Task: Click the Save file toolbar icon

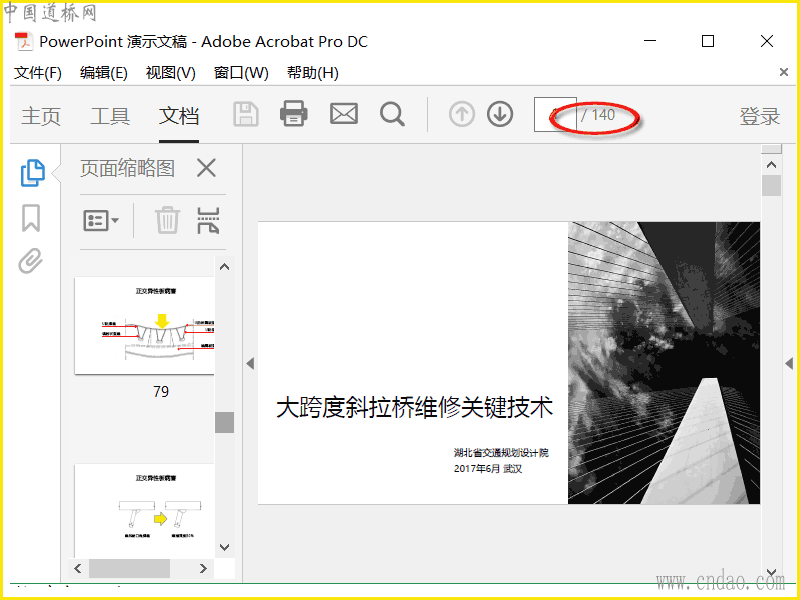Action: (246, 114)
